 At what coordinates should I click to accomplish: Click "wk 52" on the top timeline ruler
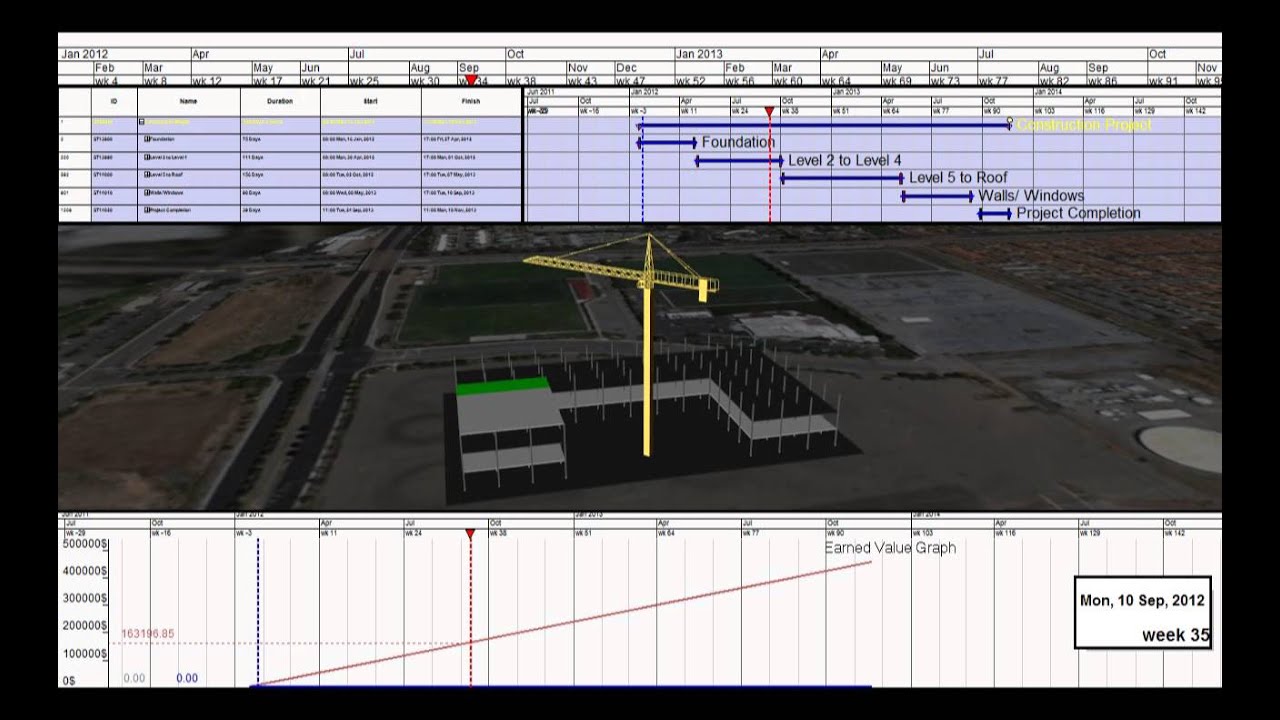[691, 81]
